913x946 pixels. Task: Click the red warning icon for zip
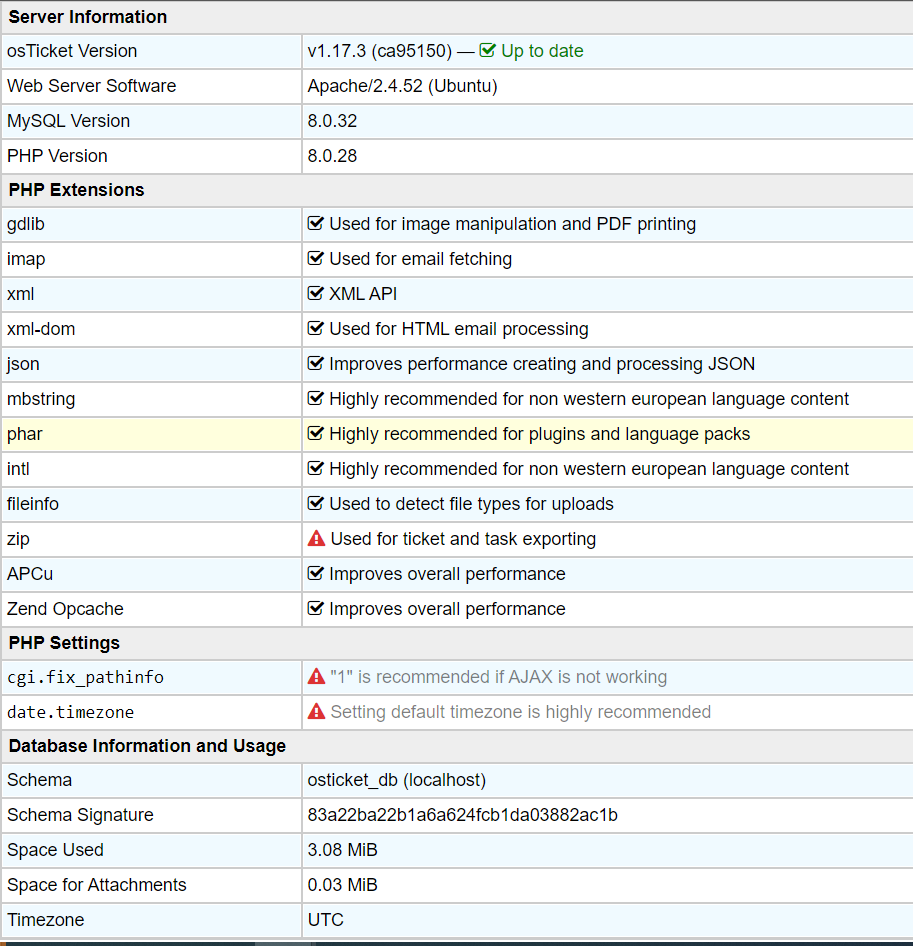(316, 539)
